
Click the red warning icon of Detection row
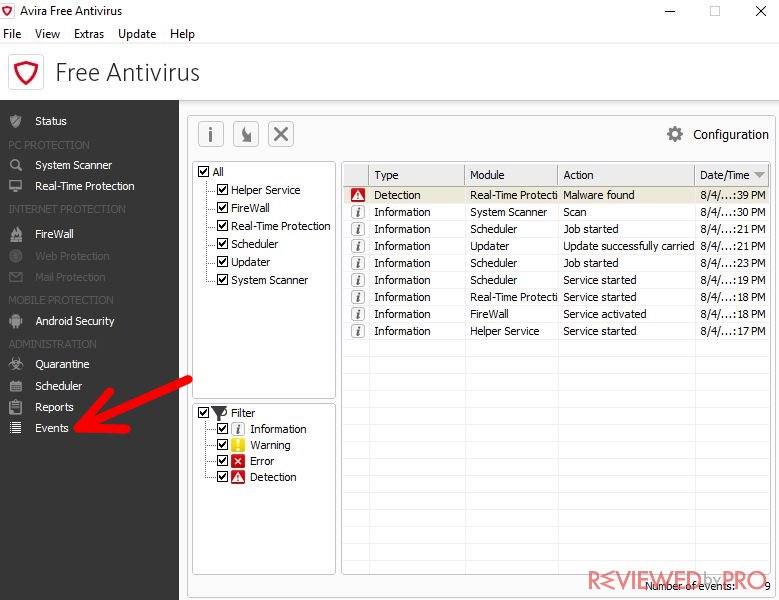358,195
